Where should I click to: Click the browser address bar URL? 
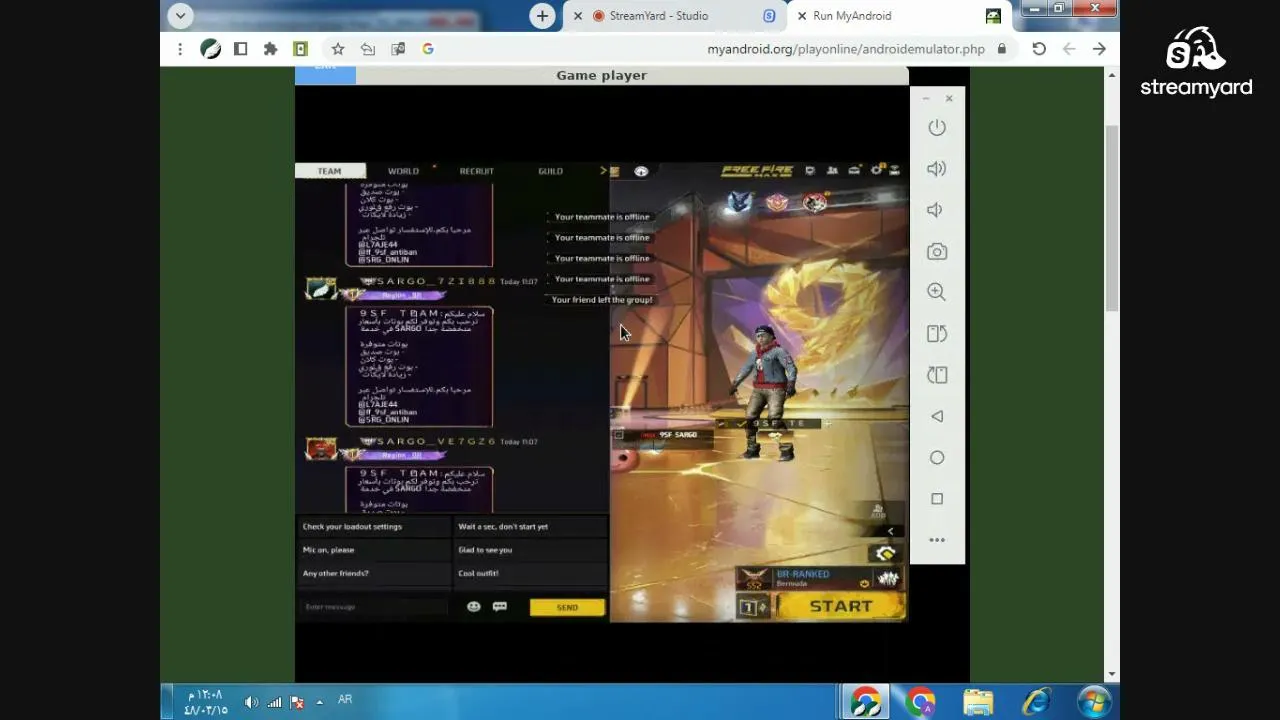coord(846,49)
